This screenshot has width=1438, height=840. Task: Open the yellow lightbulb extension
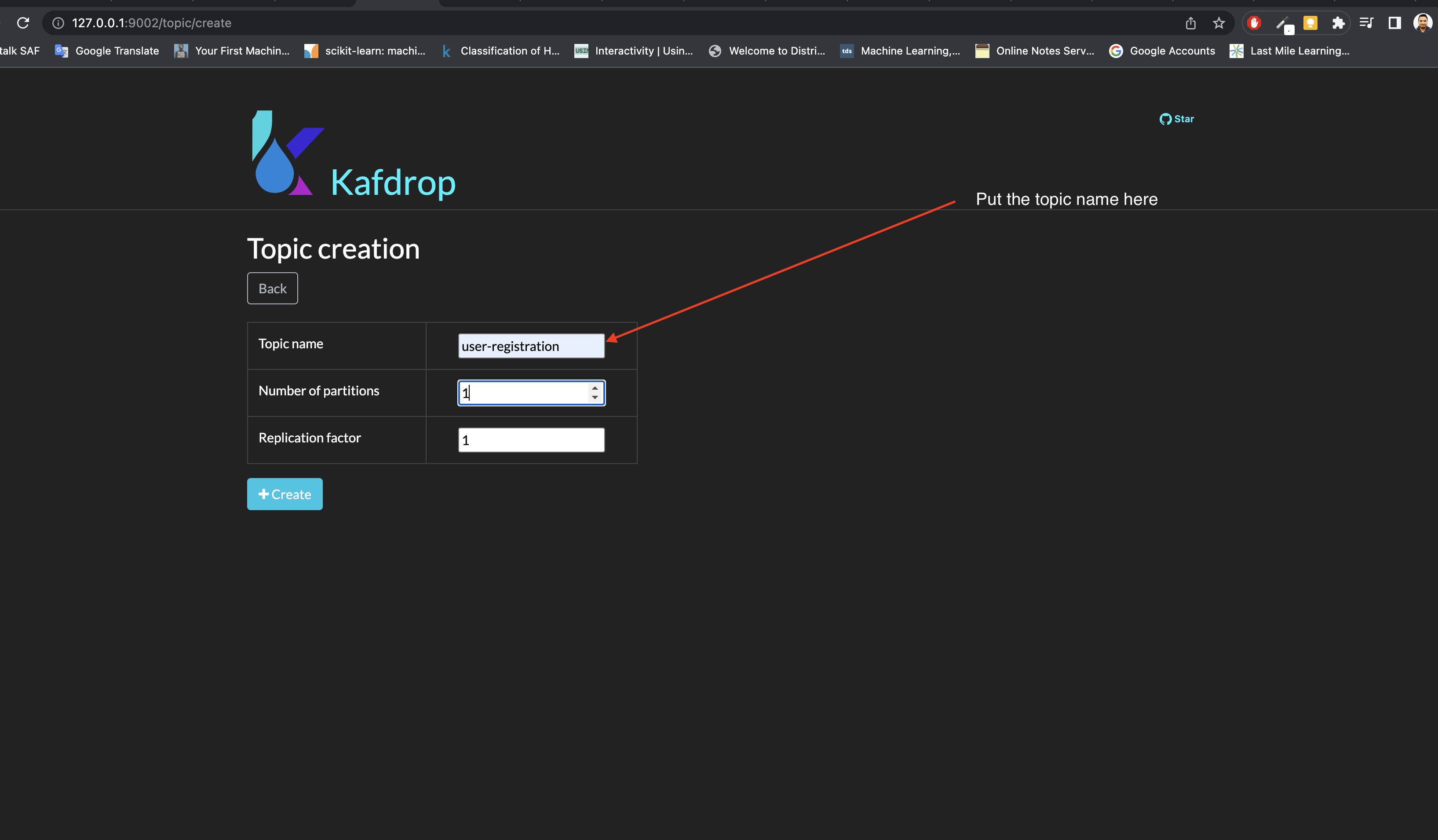point(1310,23)
